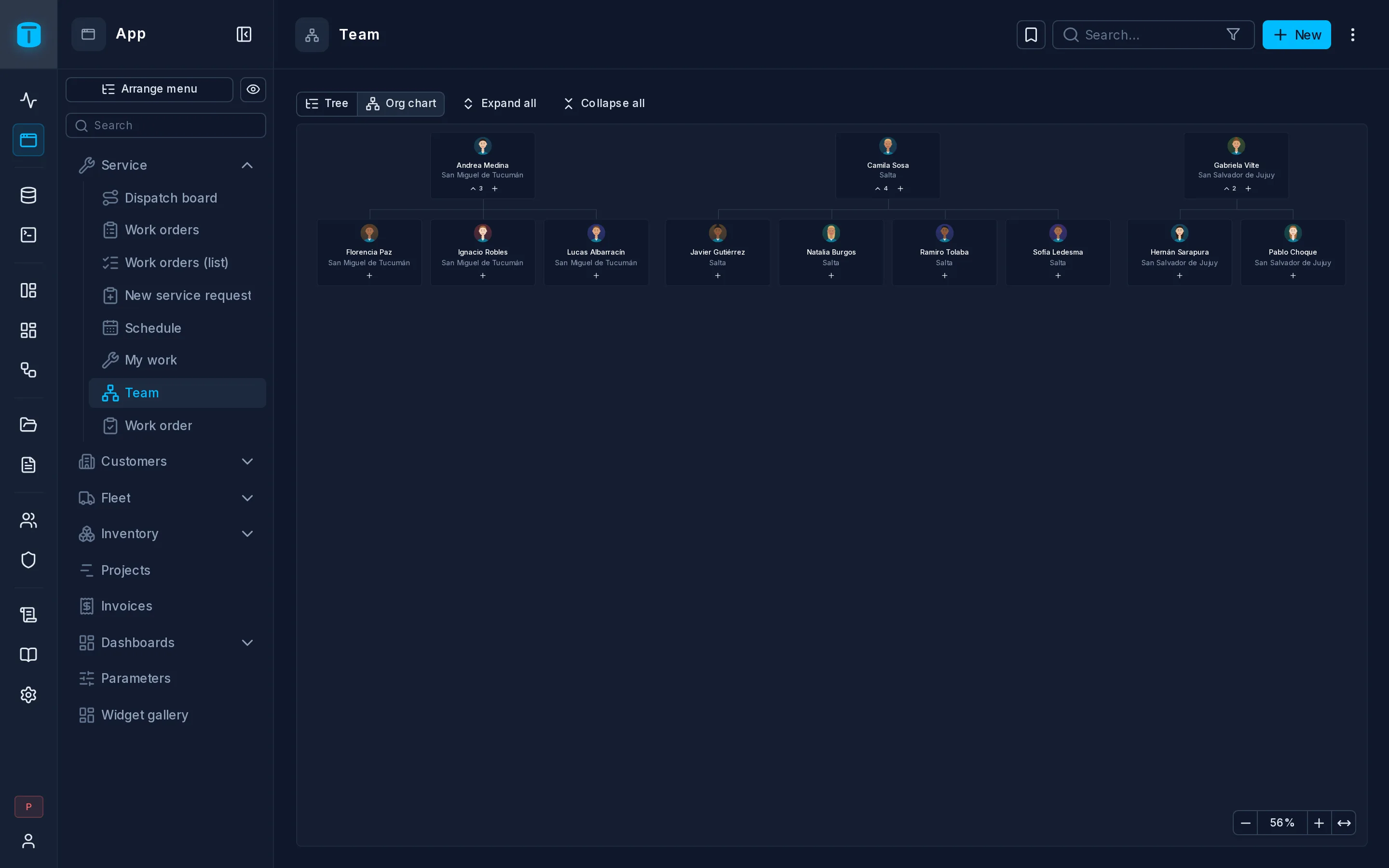Open Work orders (list) menu item

pos(177,262)
